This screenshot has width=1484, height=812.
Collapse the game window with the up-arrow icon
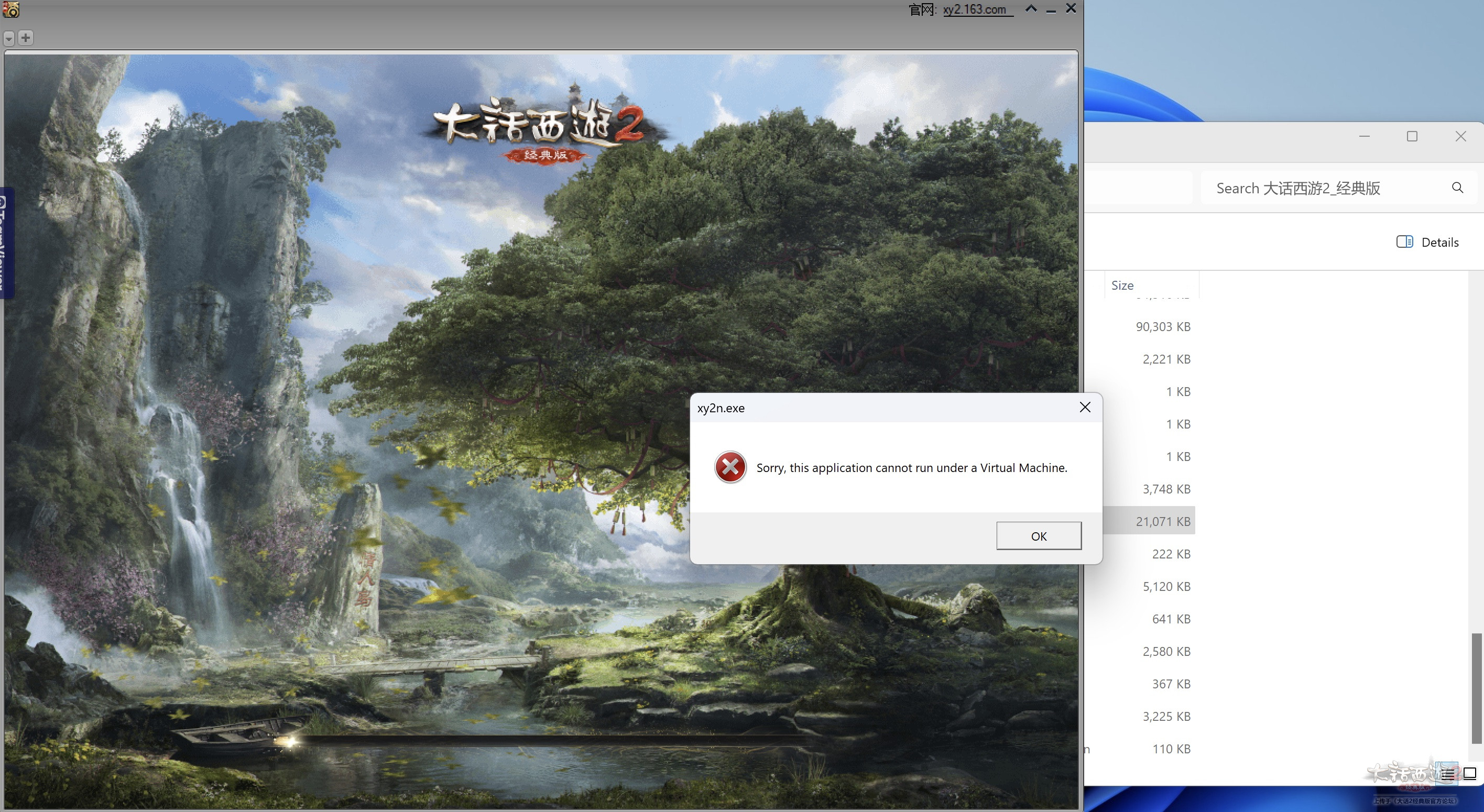1031,8
